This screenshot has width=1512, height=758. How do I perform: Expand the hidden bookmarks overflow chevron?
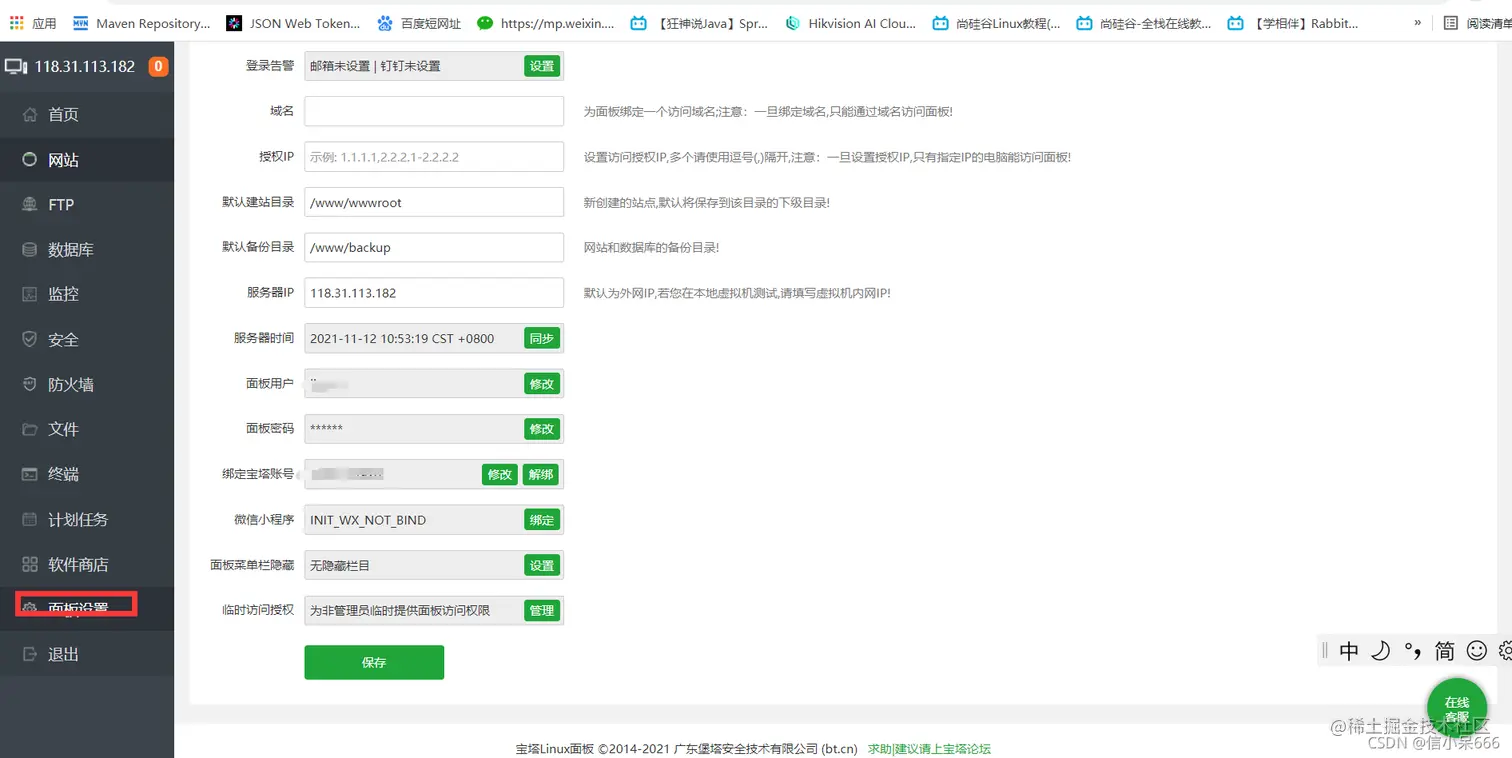coord(1419,22)
